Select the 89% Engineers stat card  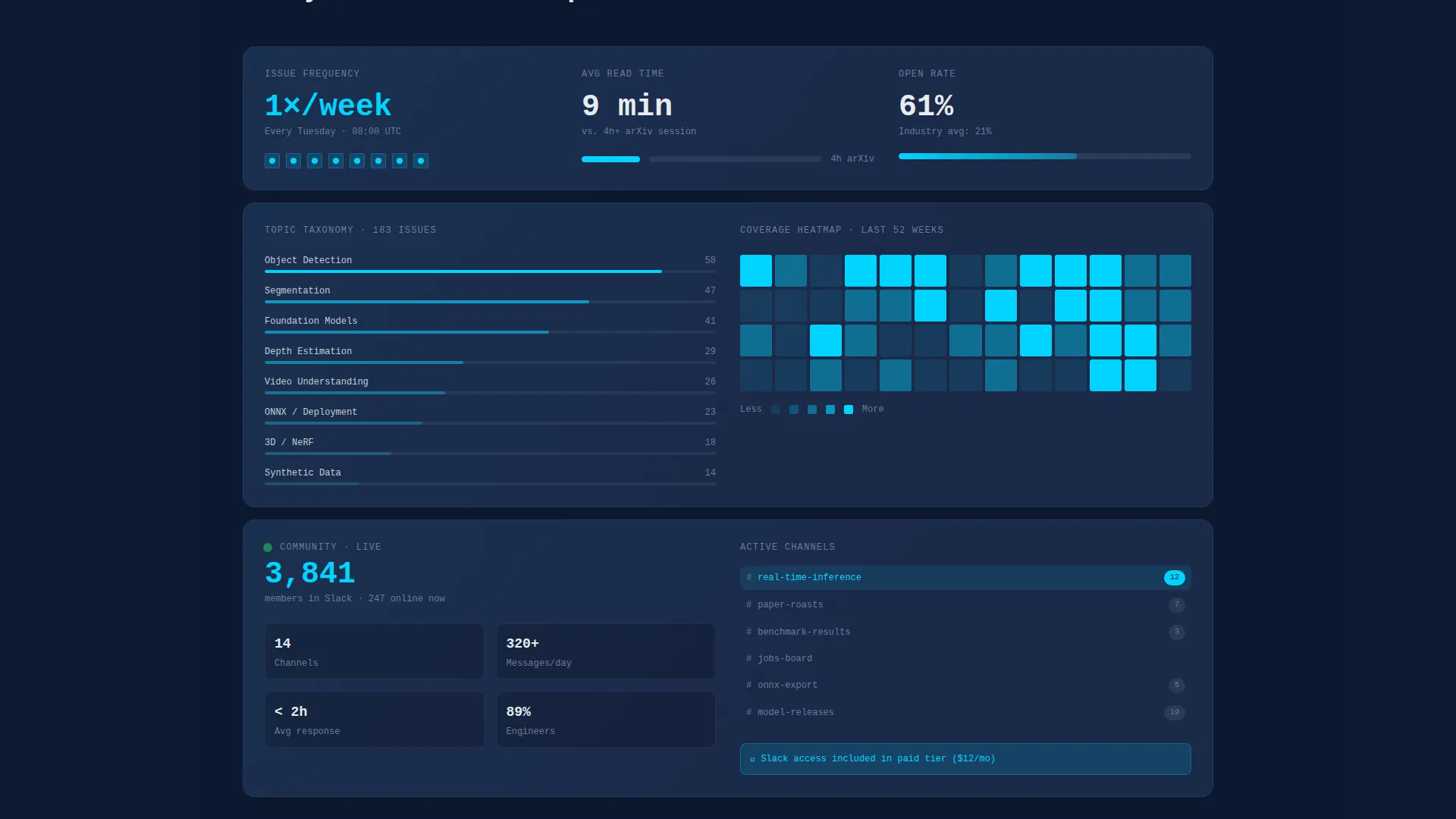pyautogui.click(x=606, y=720)
